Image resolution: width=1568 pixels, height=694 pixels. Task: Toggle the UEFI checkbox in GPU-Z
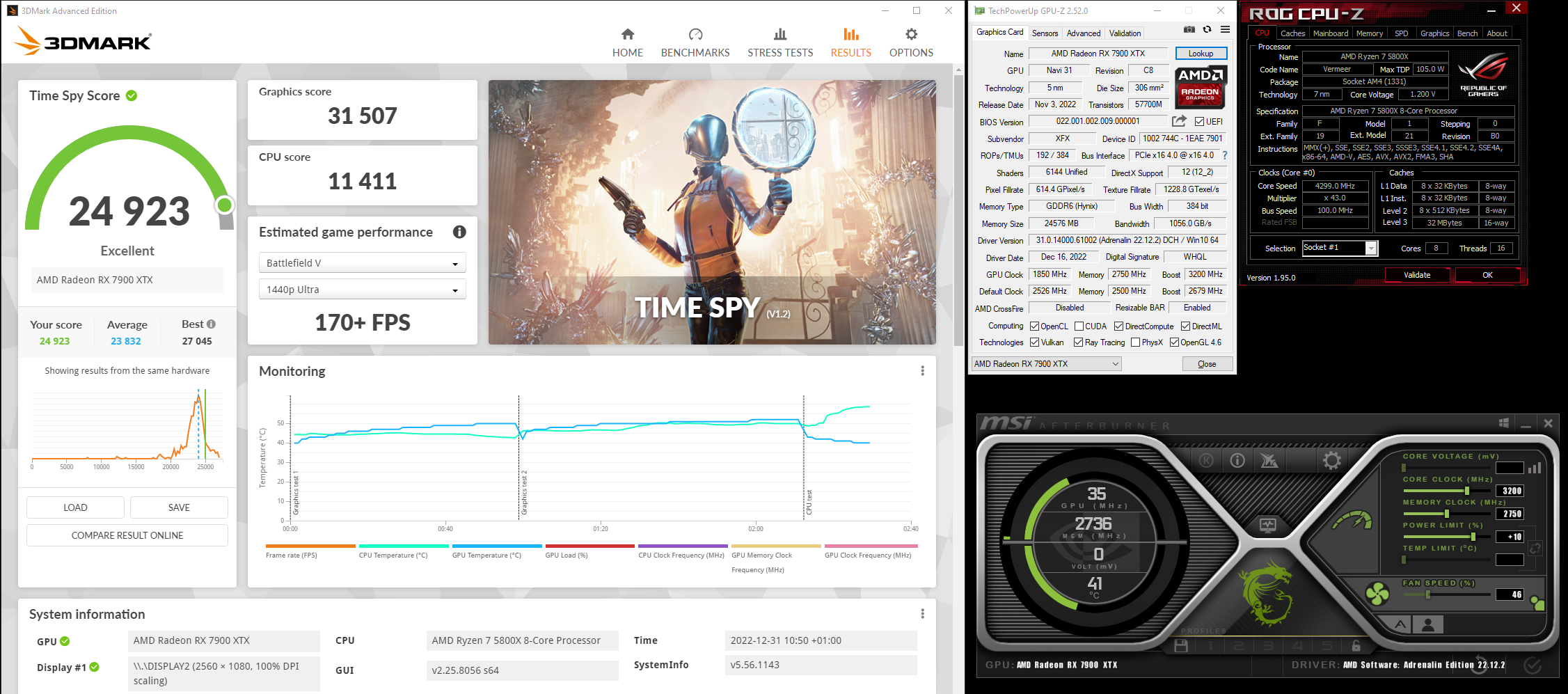tap(1199, 122)
